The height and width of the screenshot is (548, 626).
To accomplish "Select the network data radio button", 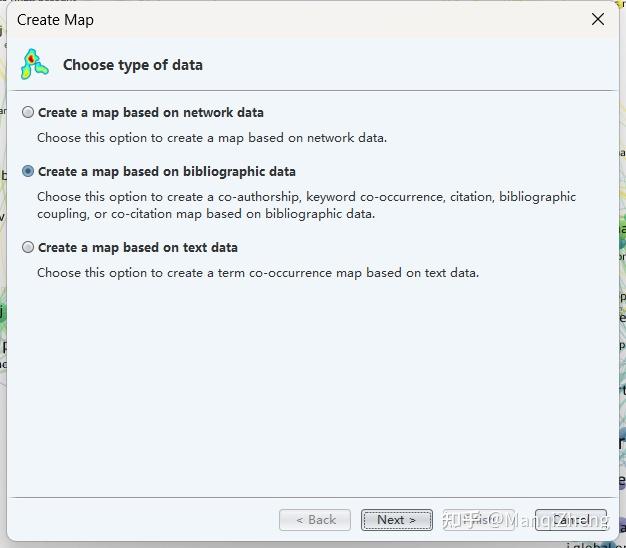I will 28,113.
